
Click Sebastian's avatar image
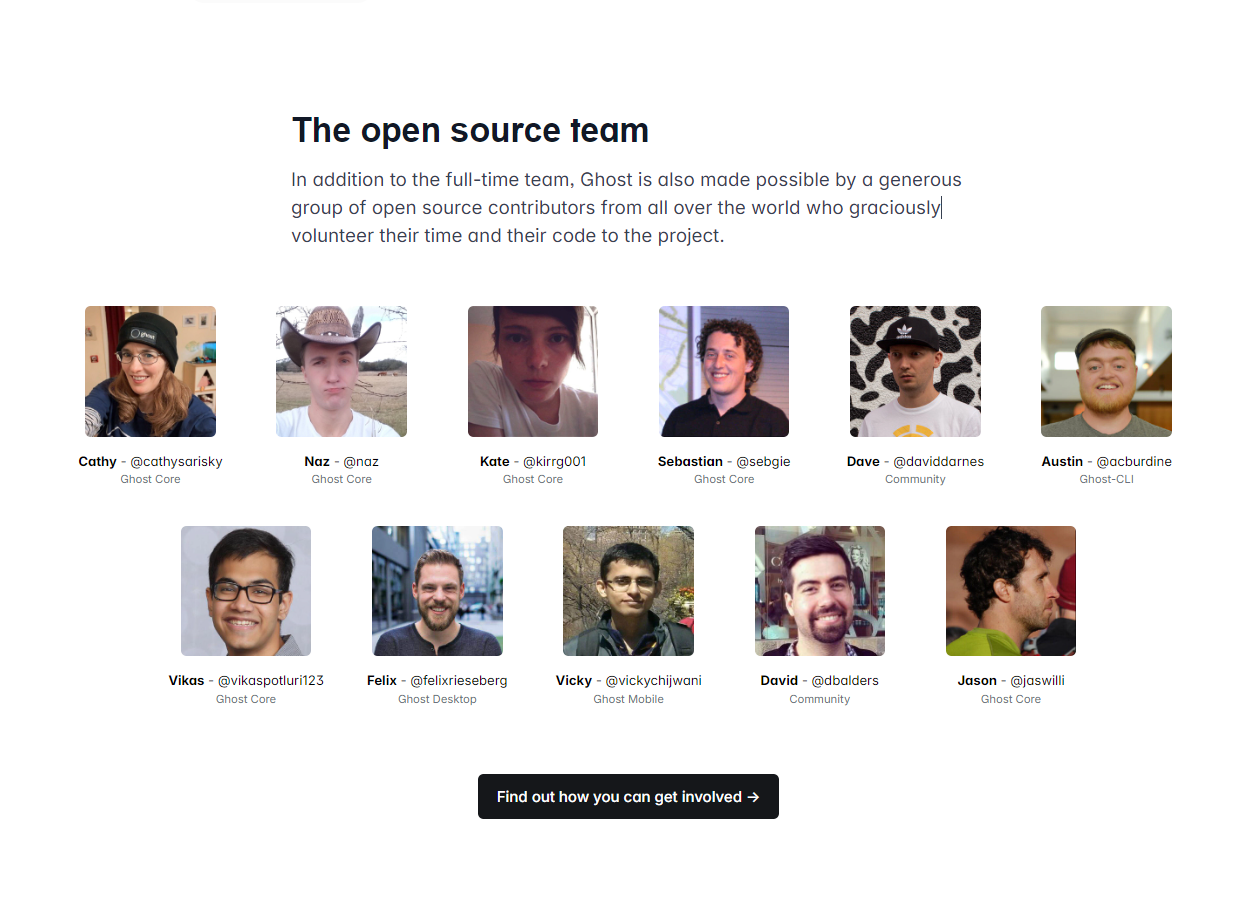[724, 371]
